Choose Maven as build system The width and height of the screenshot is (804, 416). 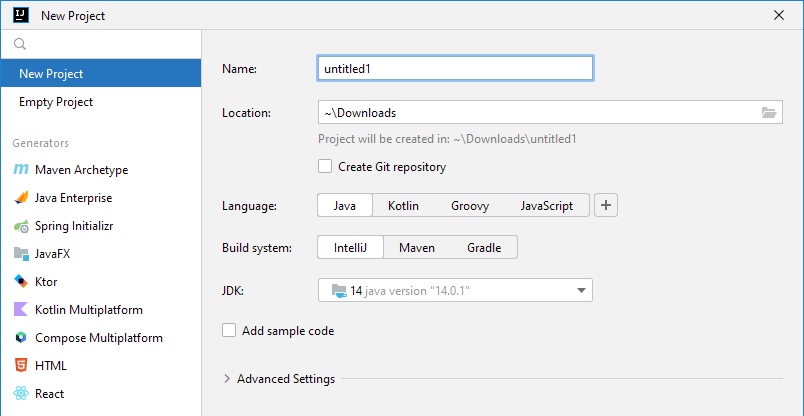tap(416, 247)
